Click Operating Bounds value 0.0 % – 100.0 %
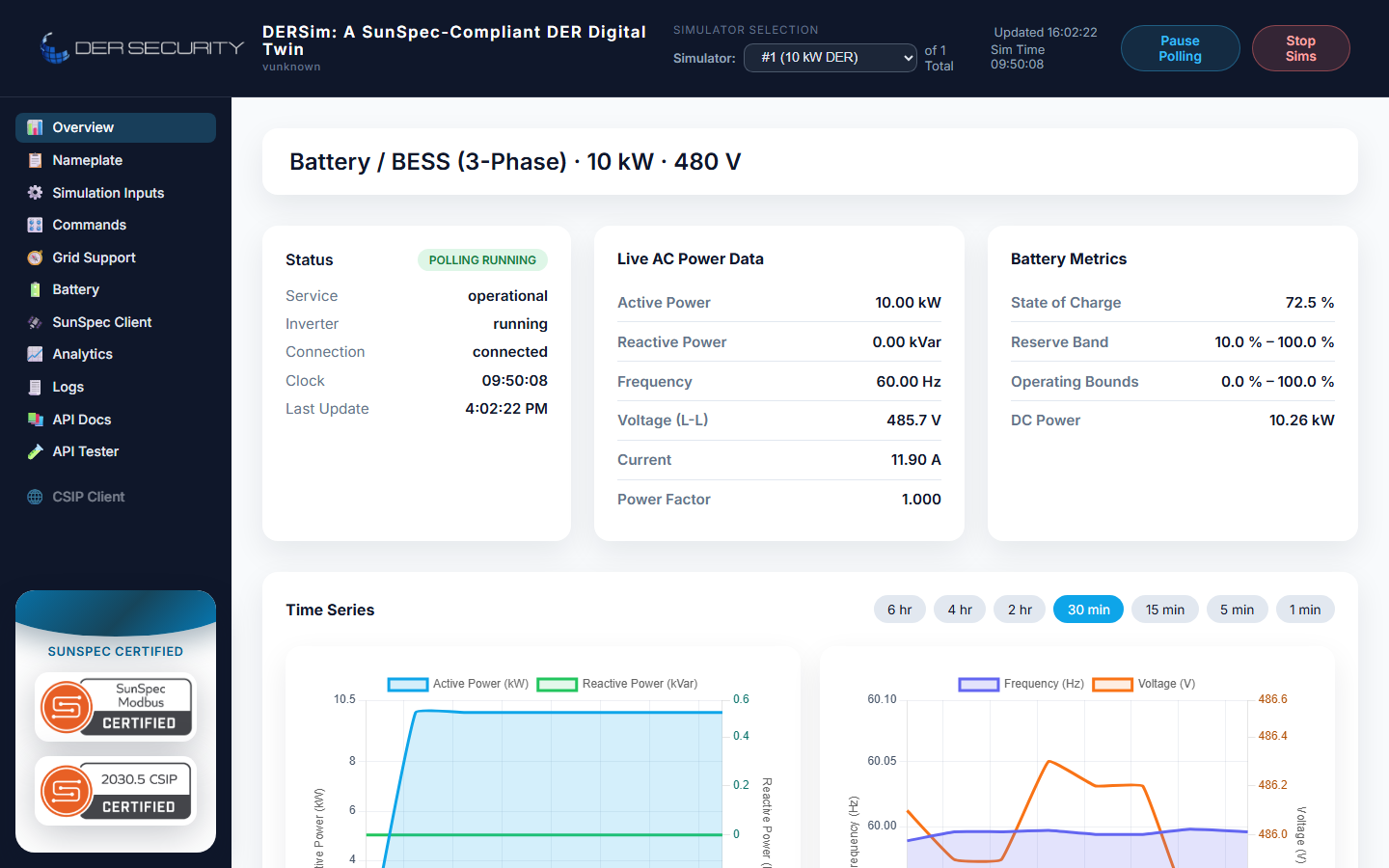Image resolution: width=1389 pixels, height=868 pixels. (1277, 382)
